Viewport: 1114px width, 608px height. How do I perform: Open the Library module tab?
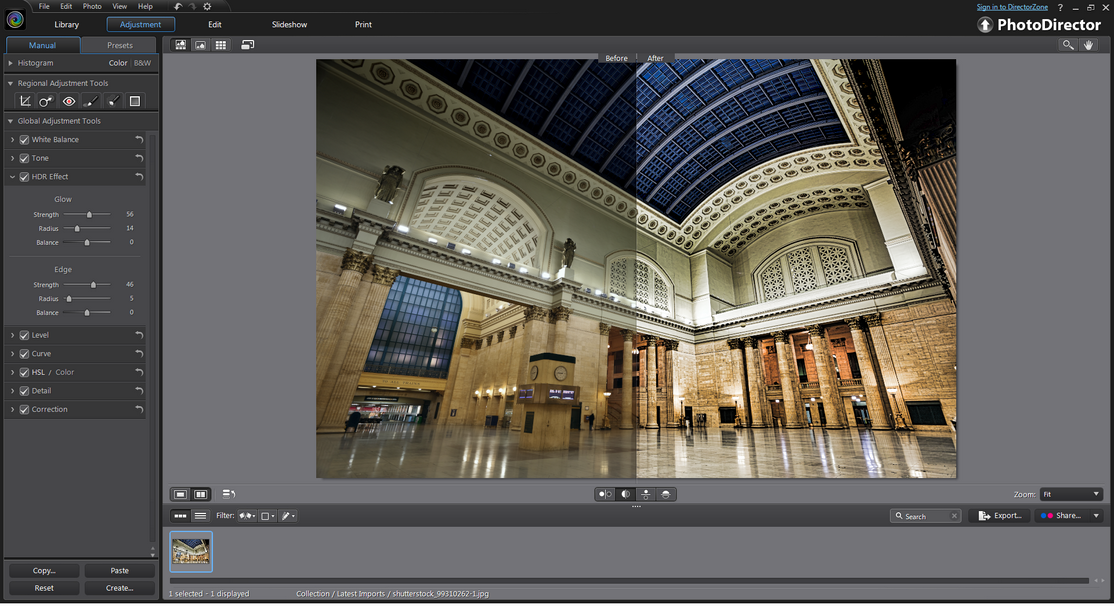click(67, 24)
